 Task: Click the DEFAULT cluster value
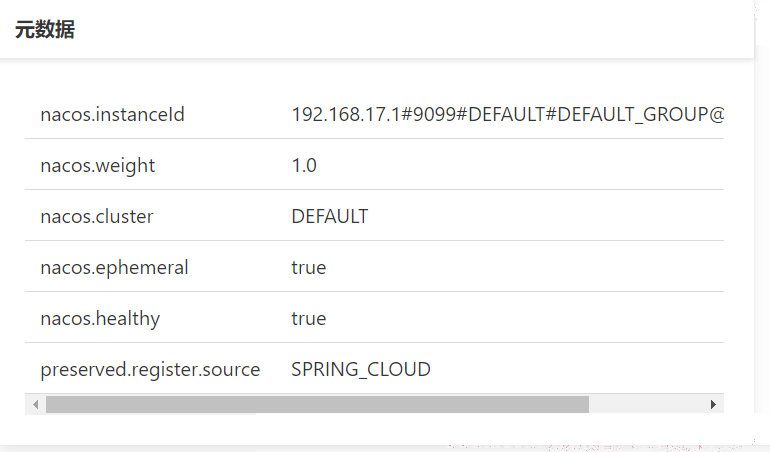[330, 217]
